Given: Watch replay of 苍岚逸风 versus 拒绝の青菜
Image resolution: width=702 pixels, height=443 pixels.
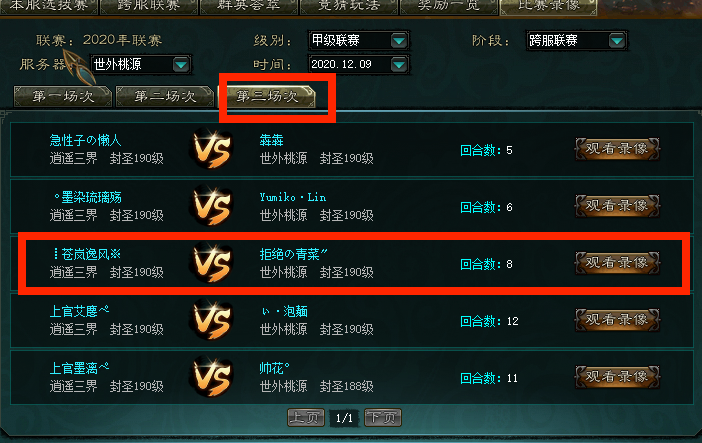Looking at the screenshot, I should (x=617, y=263).
